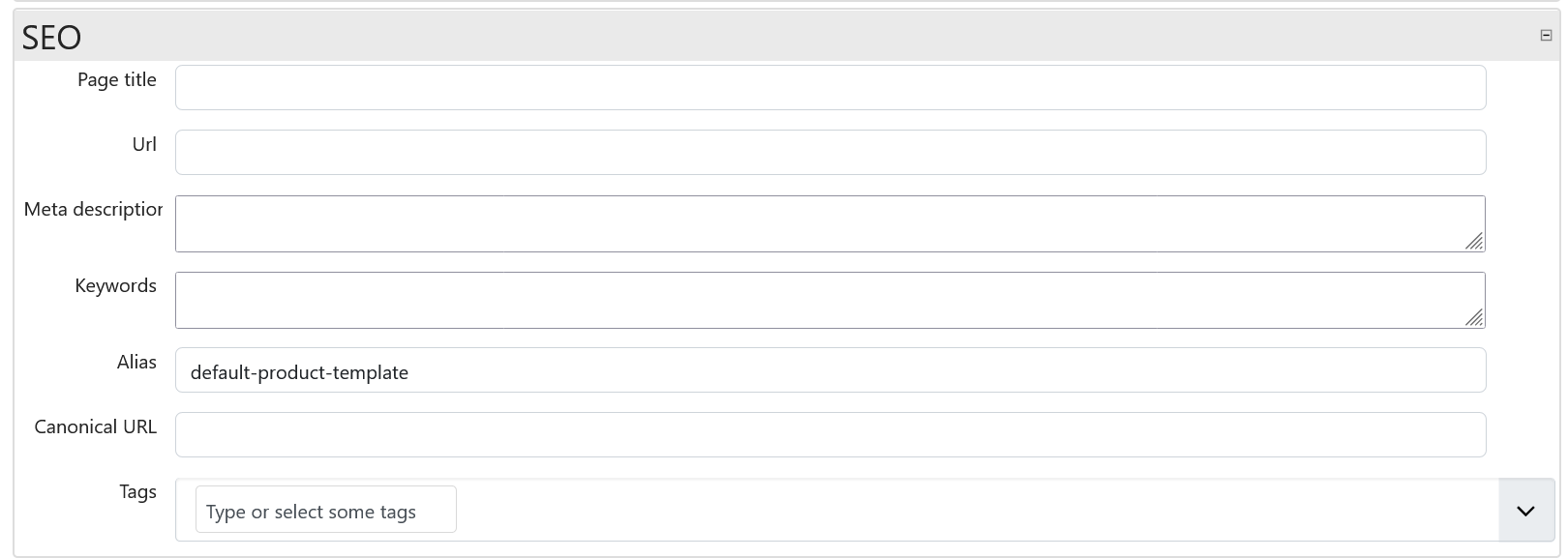Click the Meta description label

(x=93, y=210)
